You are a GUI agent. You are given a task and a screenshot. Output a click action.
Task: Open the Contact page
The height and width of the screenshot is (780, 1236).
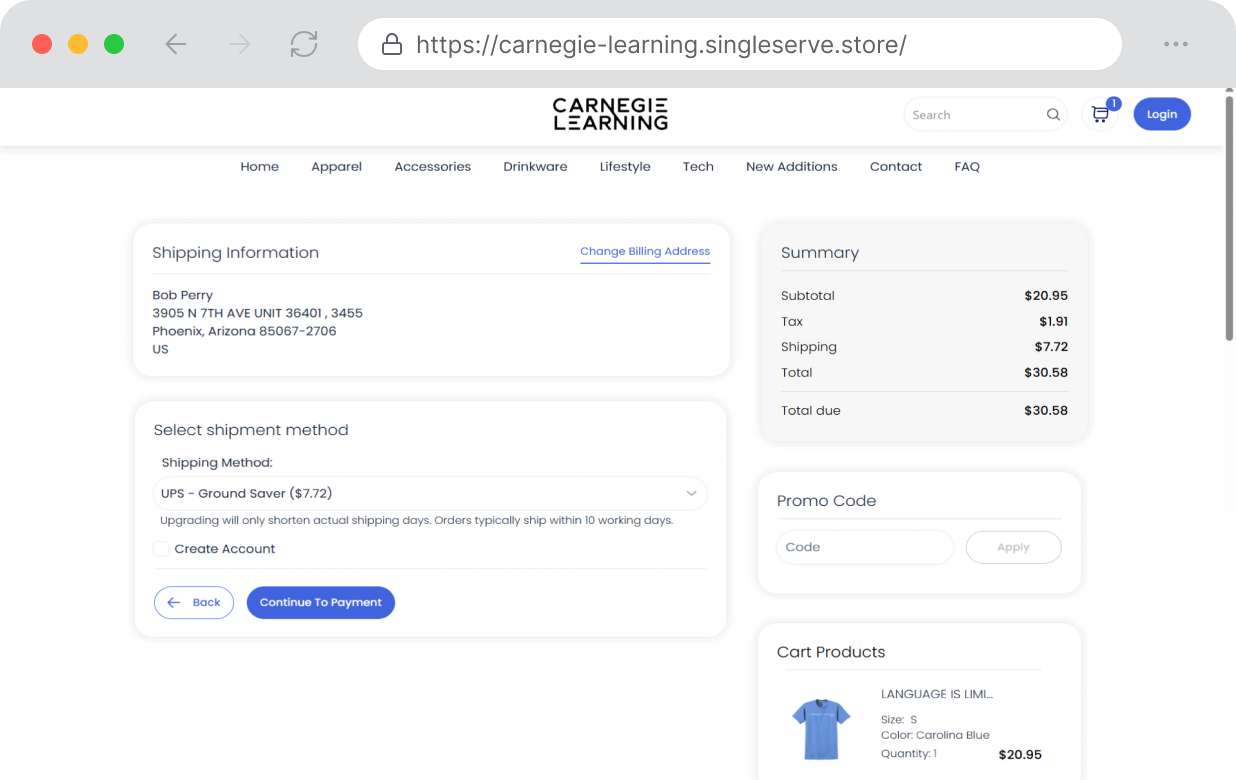pos(896,167)
